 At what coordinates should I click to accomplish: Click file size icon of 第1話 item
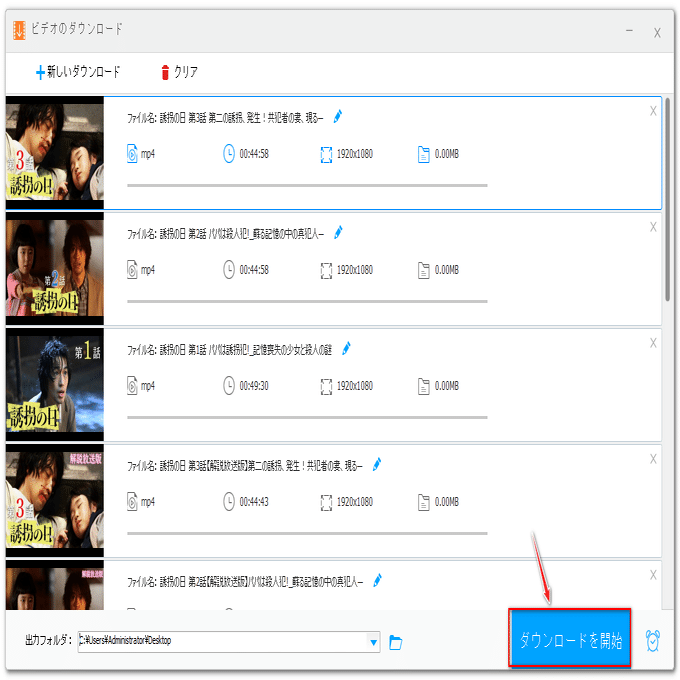[423, 386]
